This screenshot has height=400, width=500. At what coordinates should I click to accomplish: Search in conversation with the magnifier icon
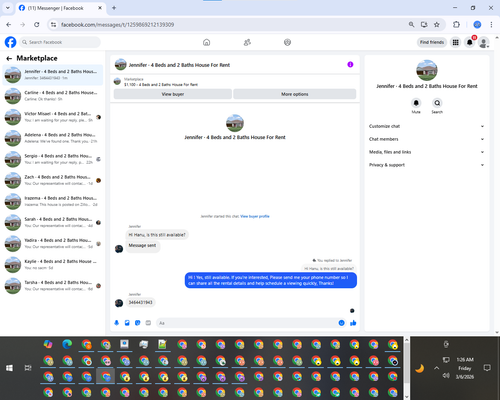[437, 103]
